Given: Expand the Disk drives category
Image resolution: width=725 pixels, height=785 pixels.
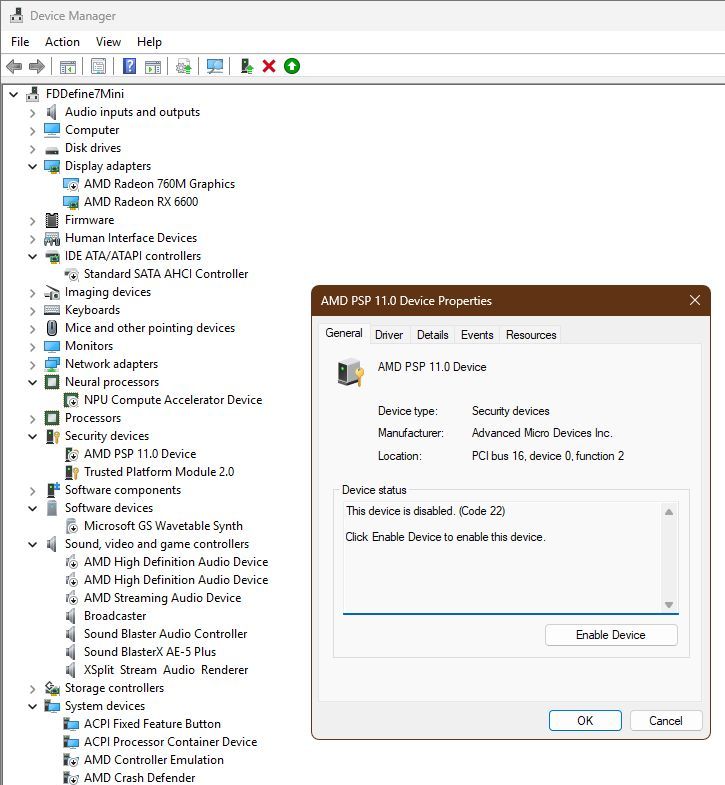Looking at the screenshot, I should [x=33, y=149].
